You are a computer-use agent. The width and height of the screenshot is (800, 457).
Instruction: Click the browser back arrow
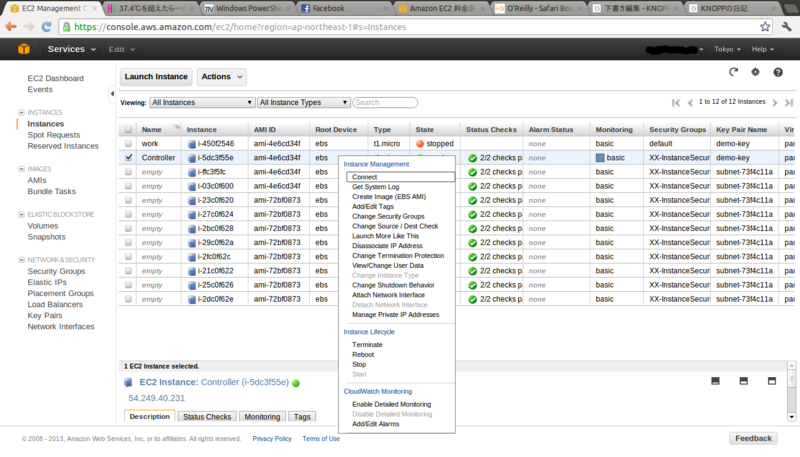pos(11,27)
